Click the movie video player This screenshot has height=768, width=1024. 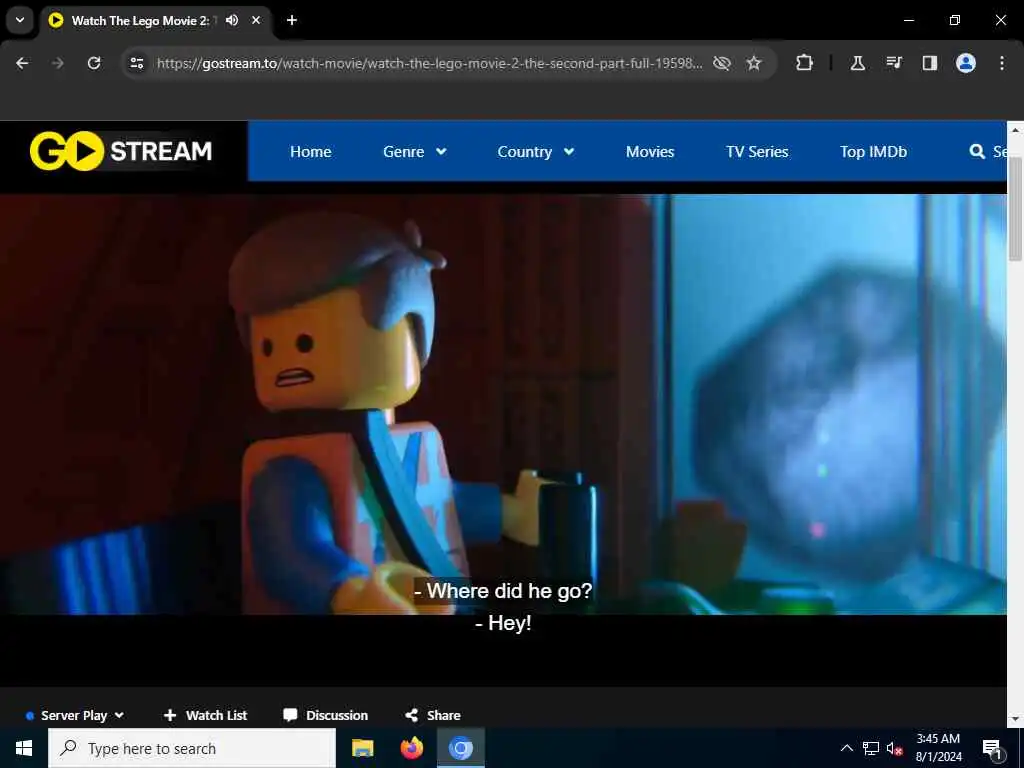(x=503, y=404)
